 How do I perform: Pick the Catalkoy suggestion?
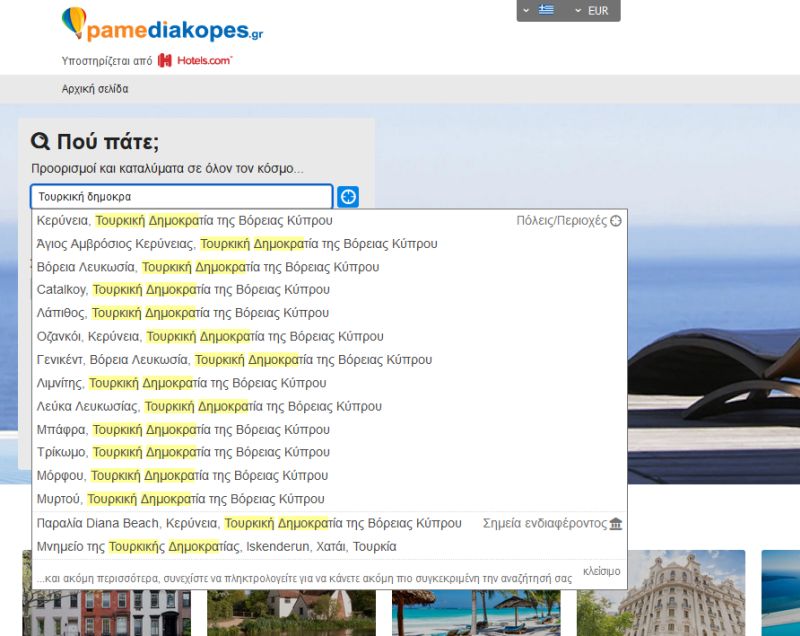(329, 290)
